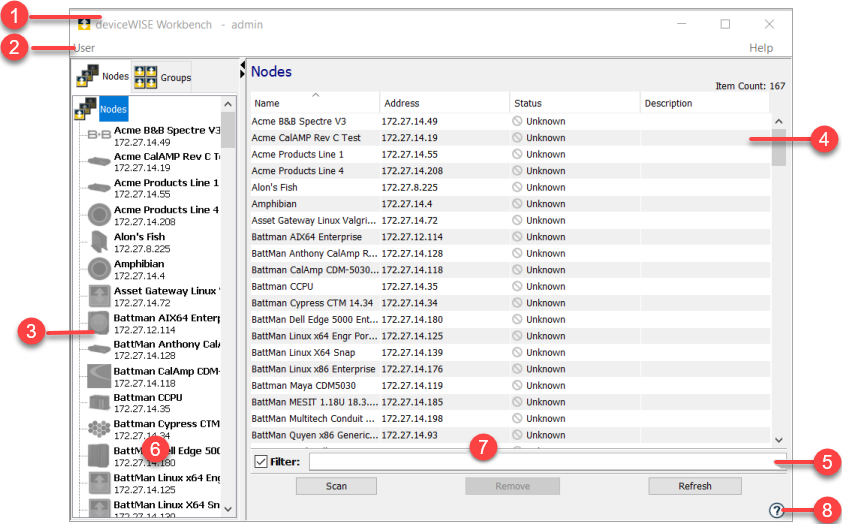Click the tree panel scrollbar up arrow

[x=228, y=104]
